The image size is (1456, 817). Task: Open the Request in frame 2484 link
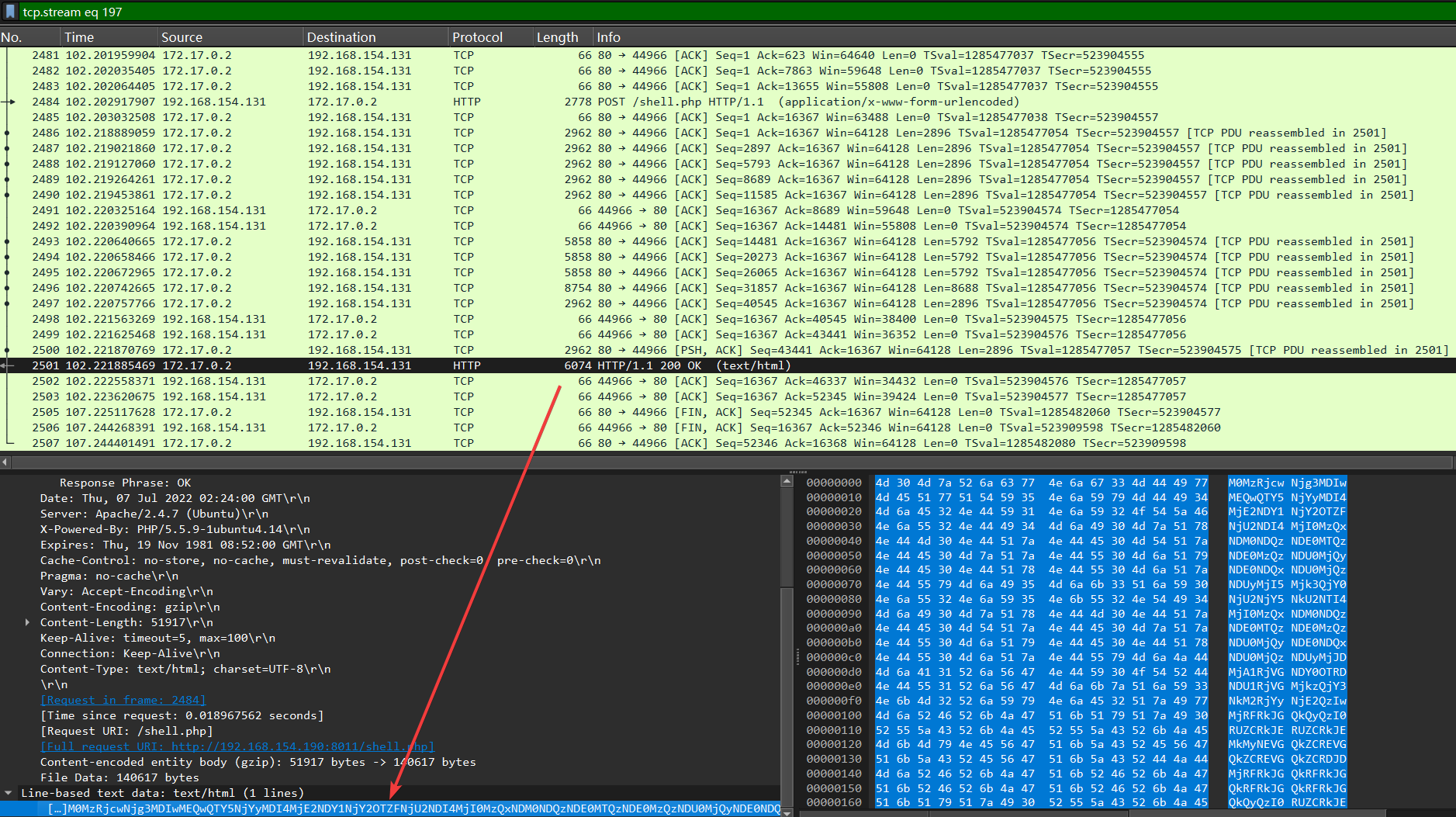point(123,700)
